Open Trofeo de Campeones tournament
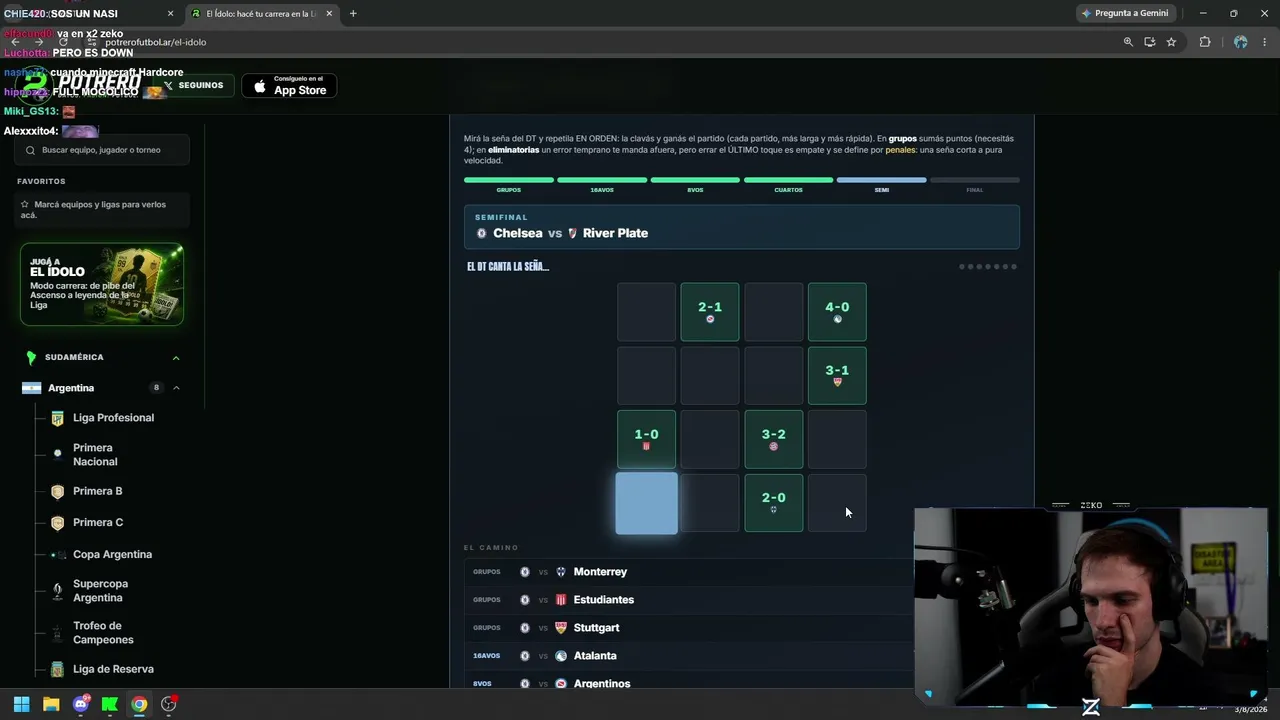 pyautogui.click(x=102, y=633)
